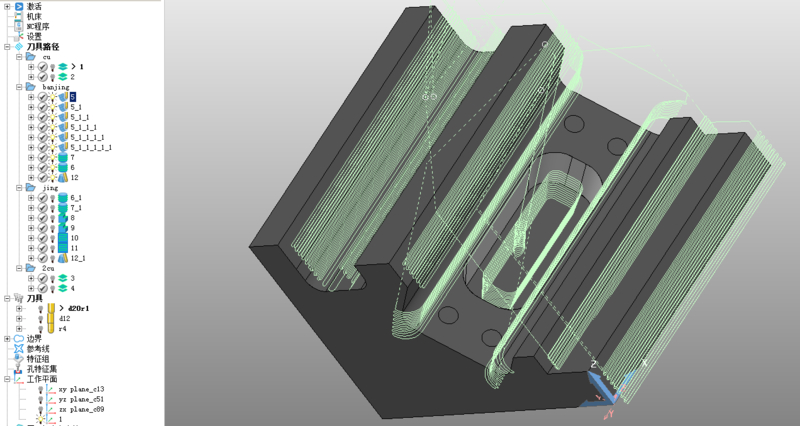
Task: Click the strategy icon of toolpath 12
Action: (63, 178)
